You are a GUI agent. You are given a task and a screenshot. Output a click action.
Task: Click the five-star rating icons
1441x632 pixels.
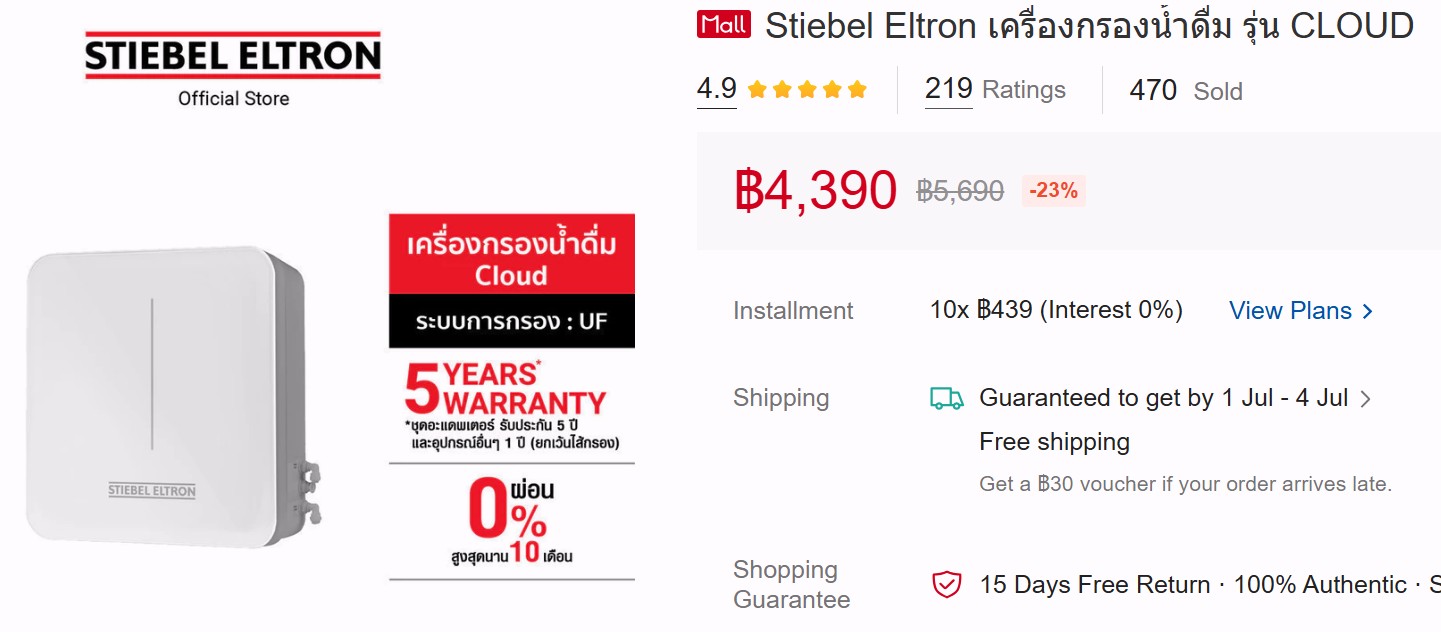[807, 90]
